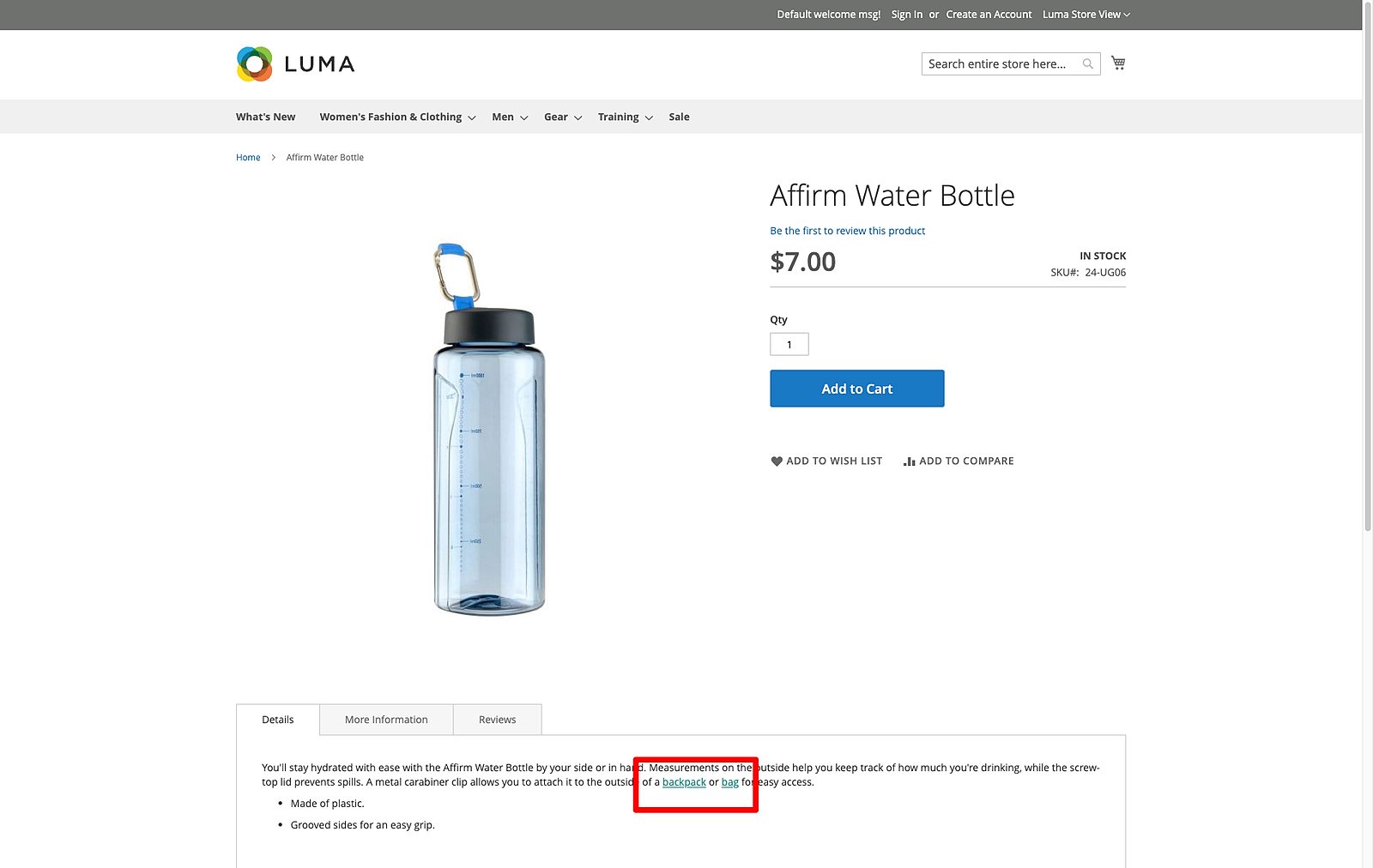Open the Reviews tab
Viewport: 1373px width, 868px height.
coord(497,719)
